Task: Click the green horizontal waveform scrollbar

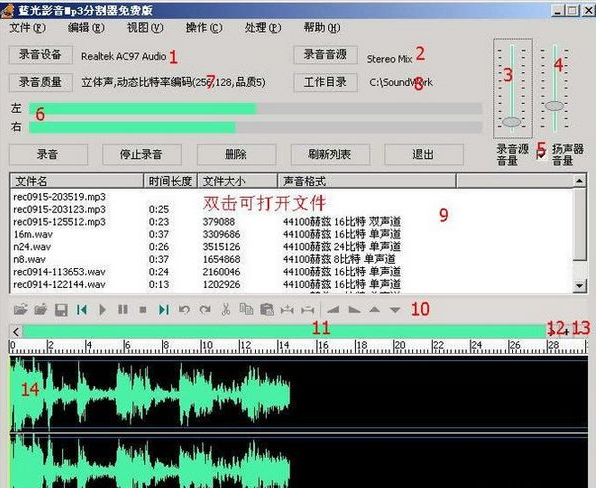Action: point(285,331)
